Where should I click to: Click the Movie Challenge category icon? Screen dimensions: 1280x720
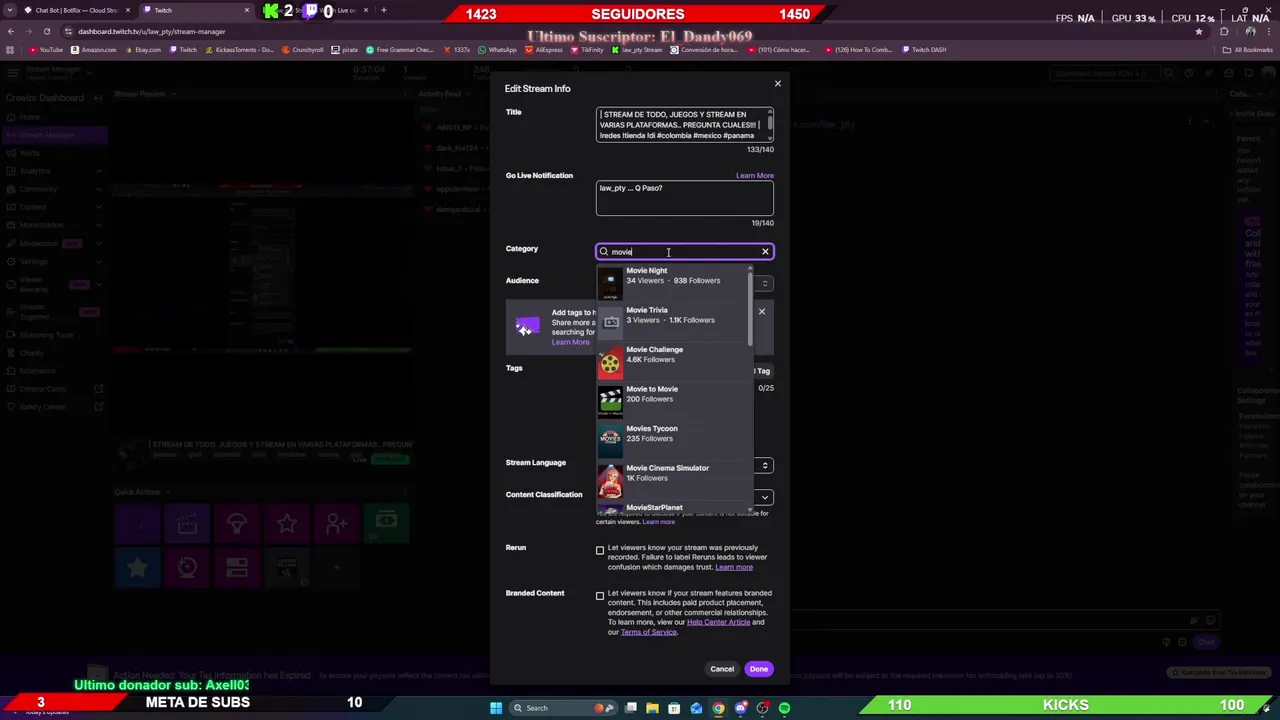pyautogui.click(x=610, y=362)
